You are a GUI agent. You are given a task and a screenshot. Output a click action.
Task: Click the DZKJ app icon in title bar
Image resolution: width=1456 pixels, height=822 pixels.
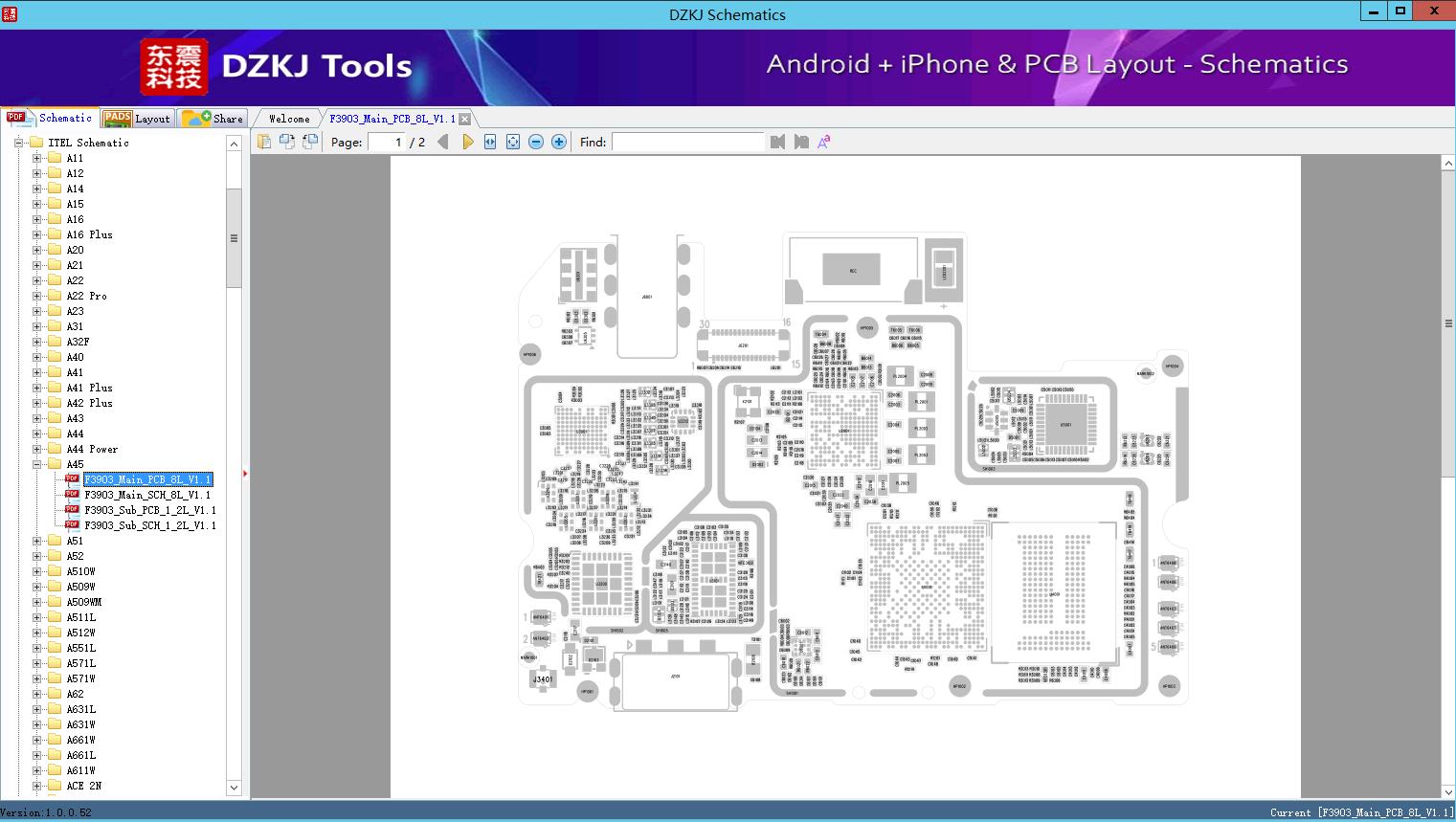(x=10, y=13)
